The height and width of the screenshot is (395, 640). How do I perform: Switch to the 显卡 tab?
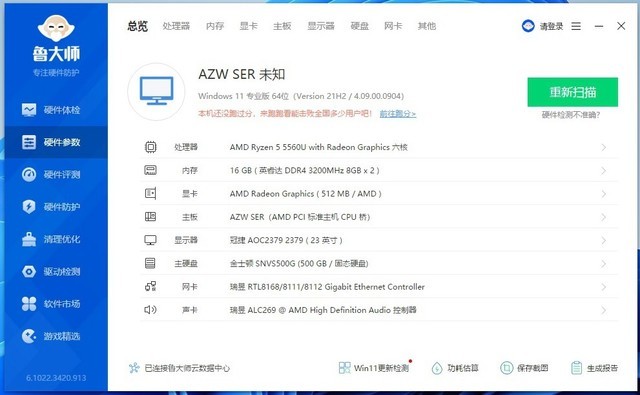249,26
